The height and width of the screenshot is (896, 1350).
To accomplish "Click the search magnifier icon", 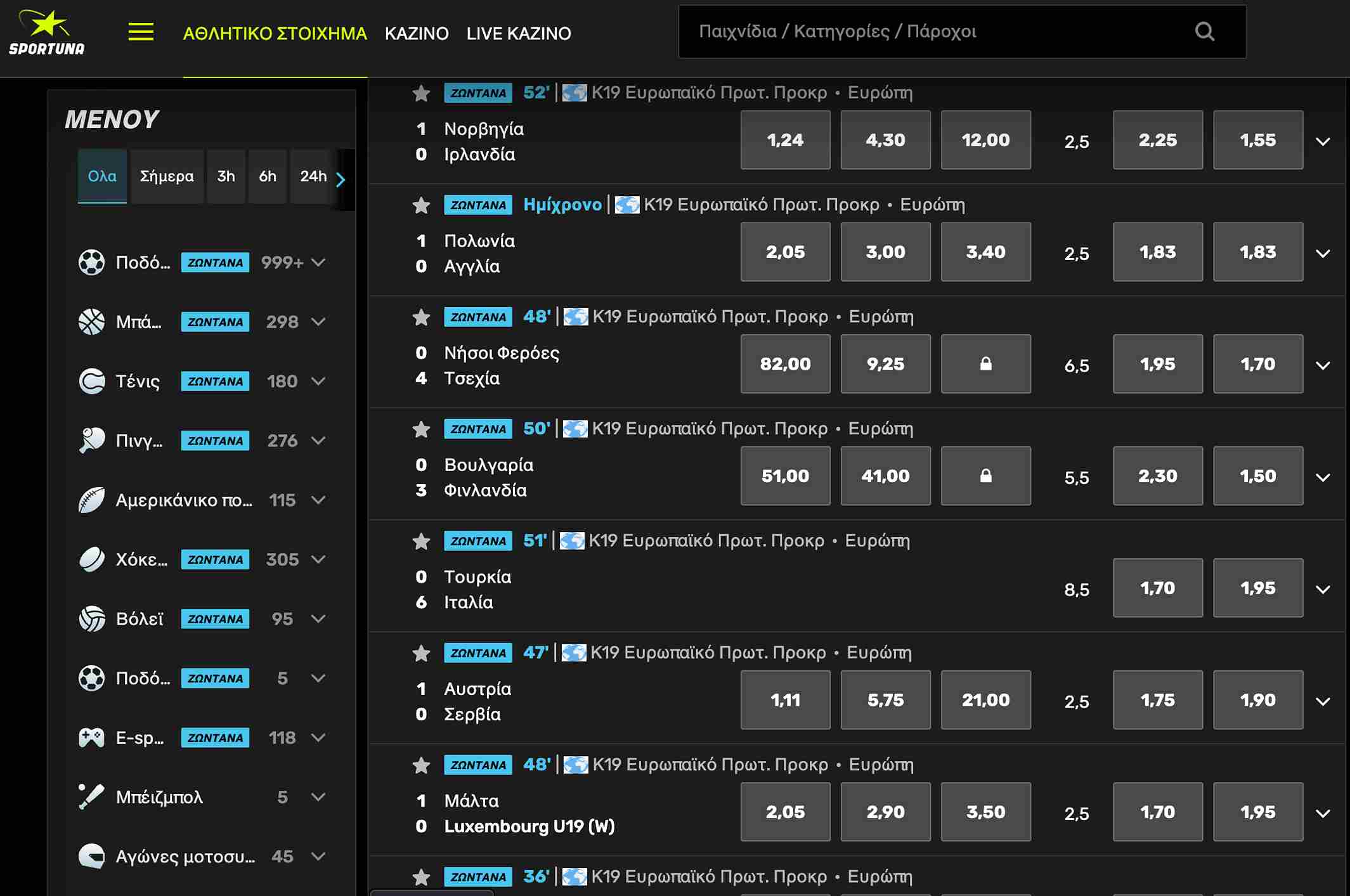I will click(x=1204, y=32).
